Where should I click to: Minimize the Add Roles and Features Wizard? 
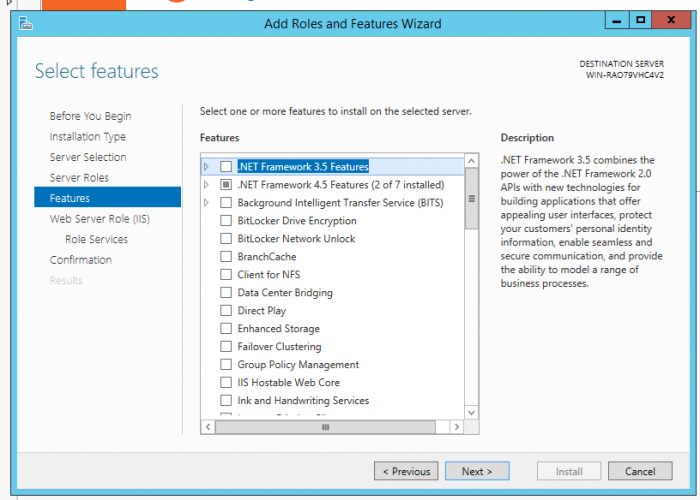click(617, 21)
